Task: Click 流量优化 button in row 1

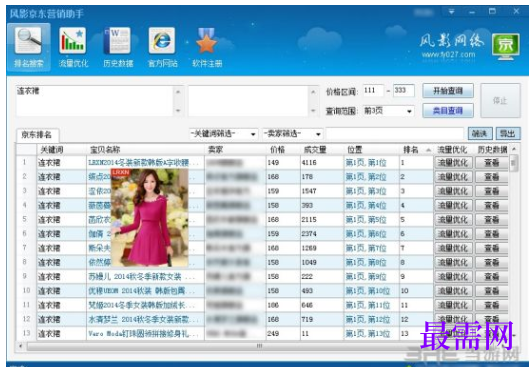Action: [x=453, y=163]
